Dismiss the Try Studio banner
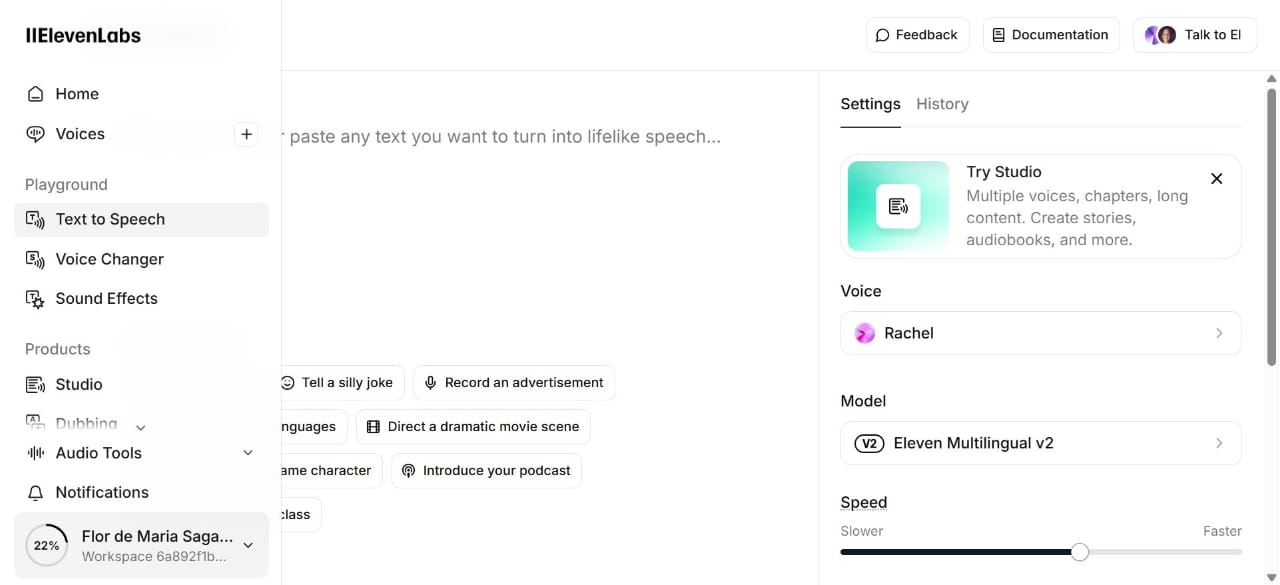The image size is (1280, 585). pos(1216,179)
